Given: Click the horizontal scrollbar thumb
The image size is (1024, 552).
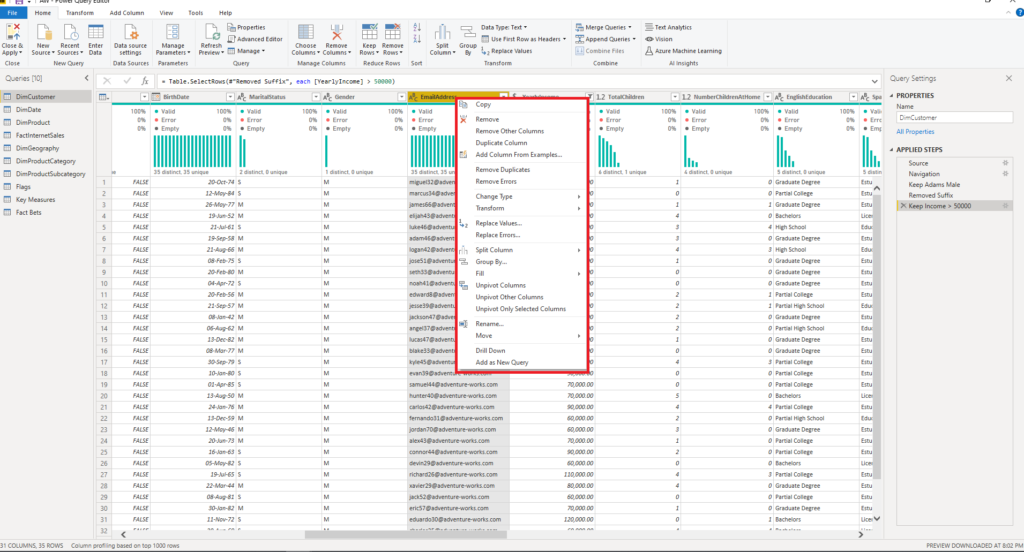Looking at the screenshot, I should (x=406, y=534).
